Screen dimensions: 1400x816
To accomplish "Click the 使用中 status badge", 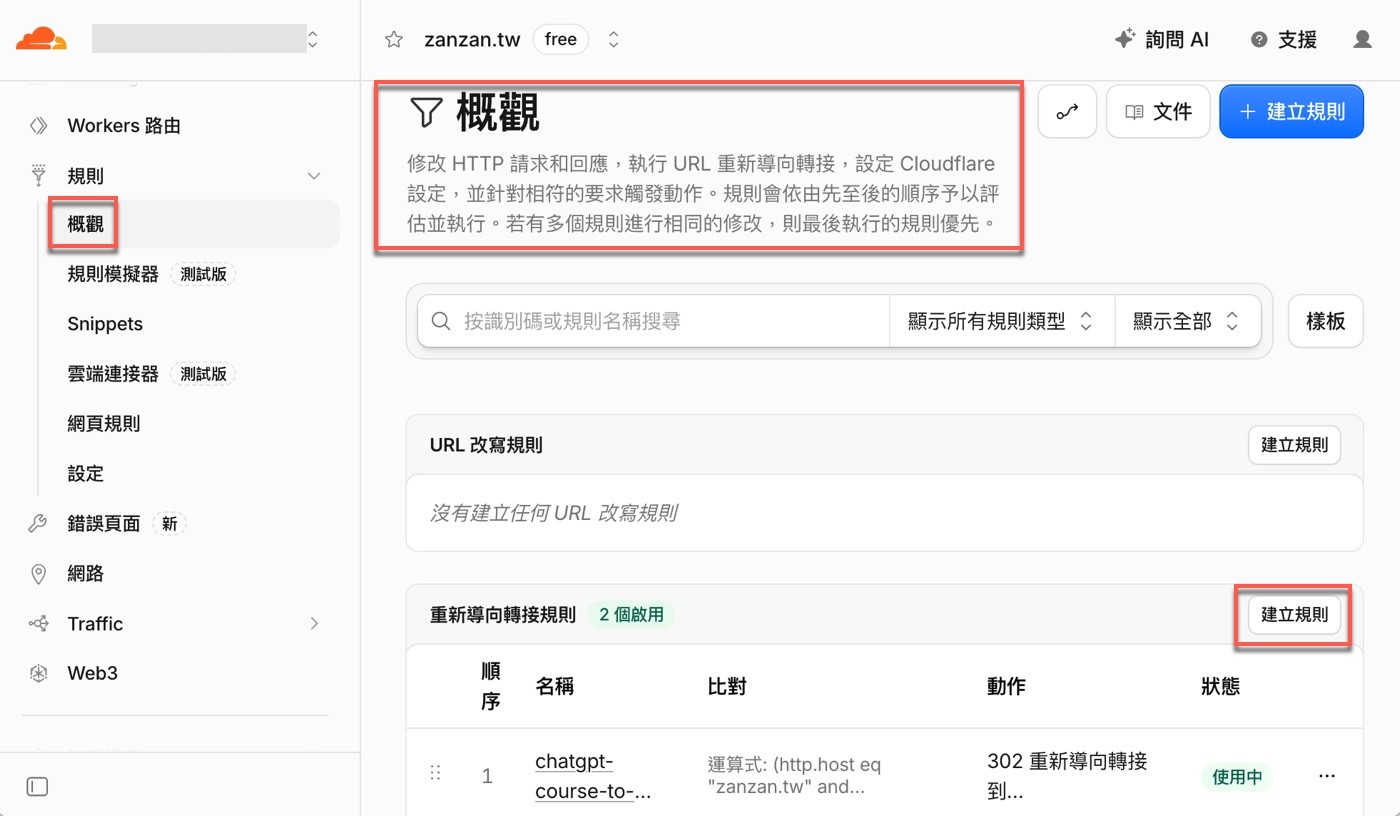I will click(1237, 777).
